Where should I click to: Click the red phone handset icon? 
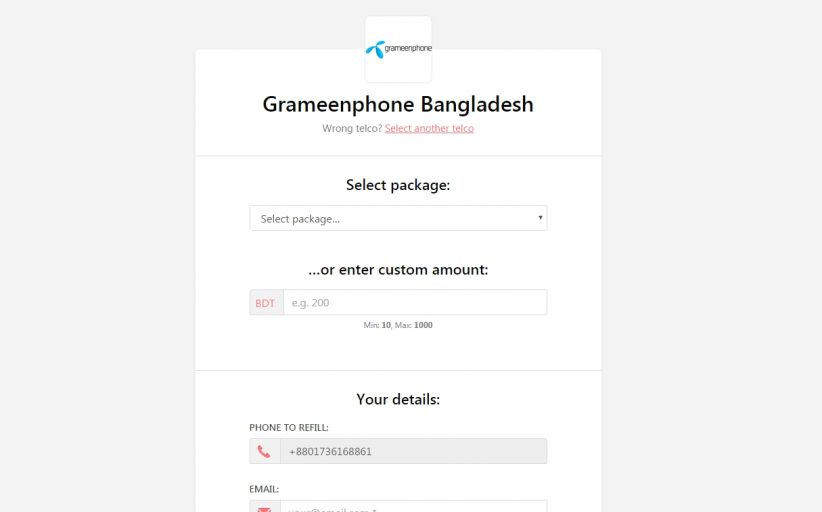pos(264,451)
